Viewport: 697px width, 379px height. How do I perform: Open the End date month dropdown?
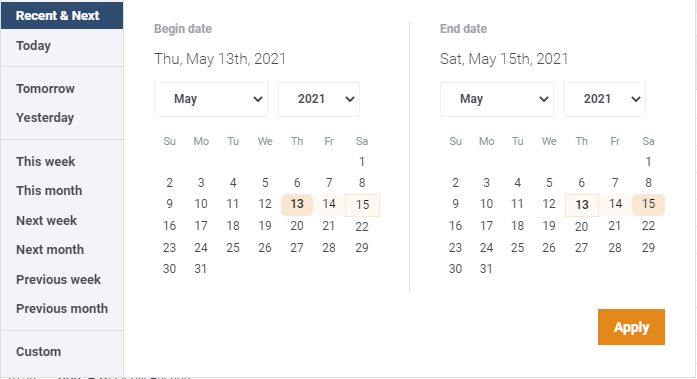[x=497, y=99]
